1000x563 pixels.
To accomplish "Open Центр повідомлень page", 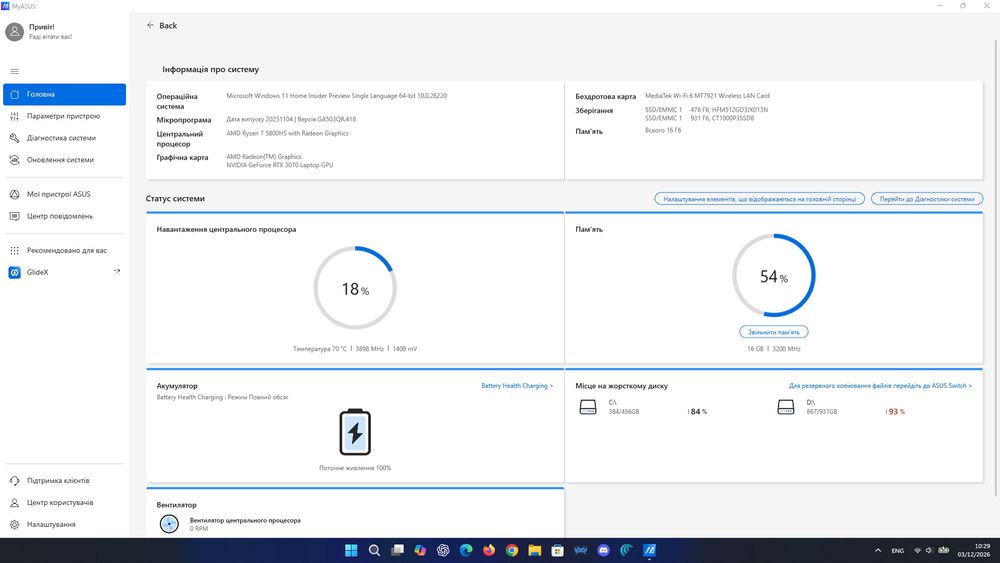I will 64,216.
